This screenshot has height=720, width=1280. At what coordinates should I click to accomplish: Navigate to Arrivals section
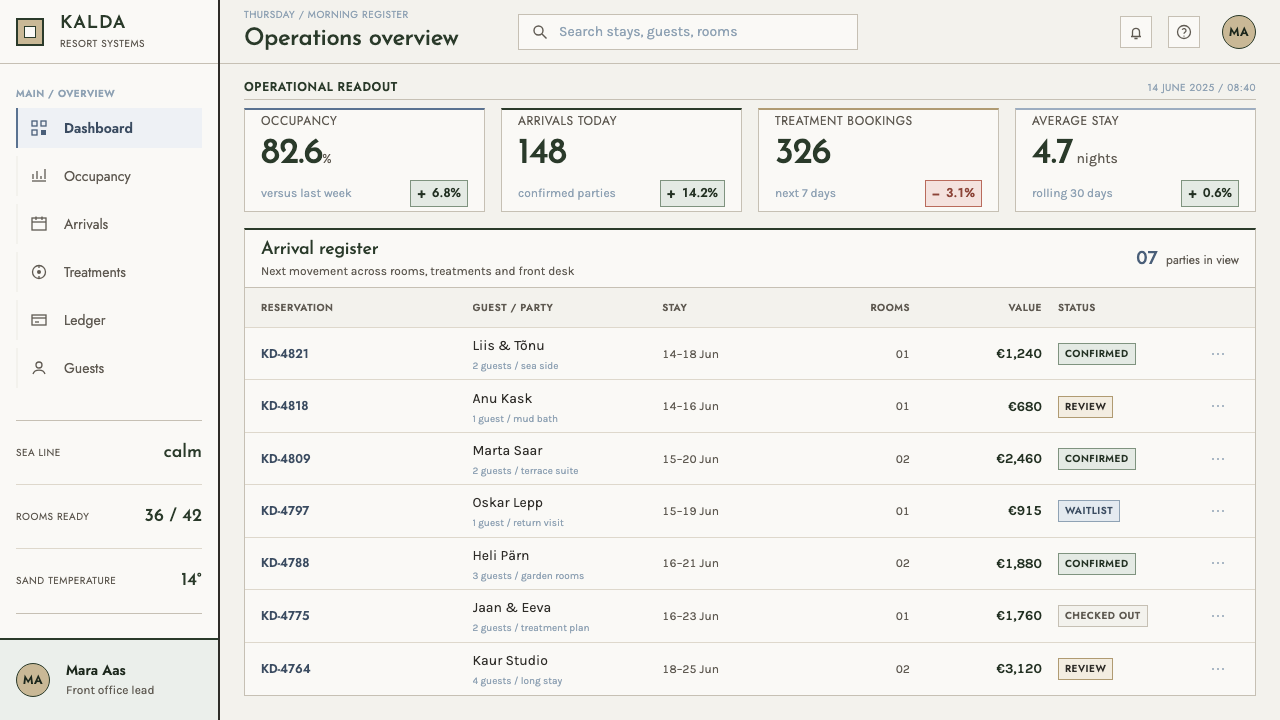point(109,224)
